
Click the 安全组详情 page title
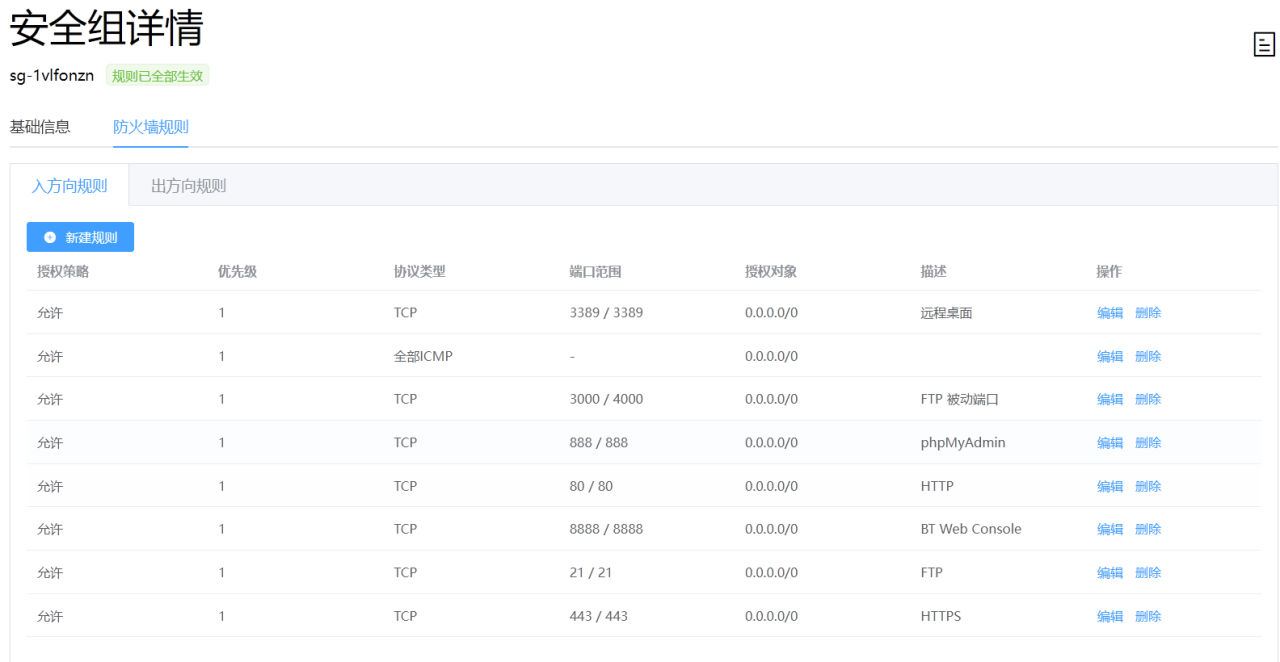pyautogui.click(x=106, y=28)
